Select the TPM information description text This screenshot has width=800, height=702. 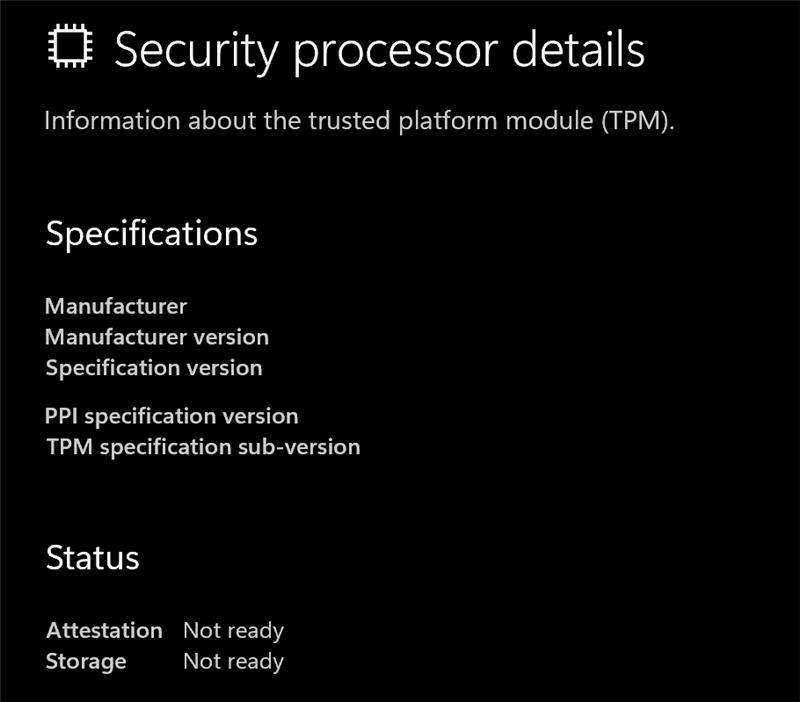click(x=360, y=122)
